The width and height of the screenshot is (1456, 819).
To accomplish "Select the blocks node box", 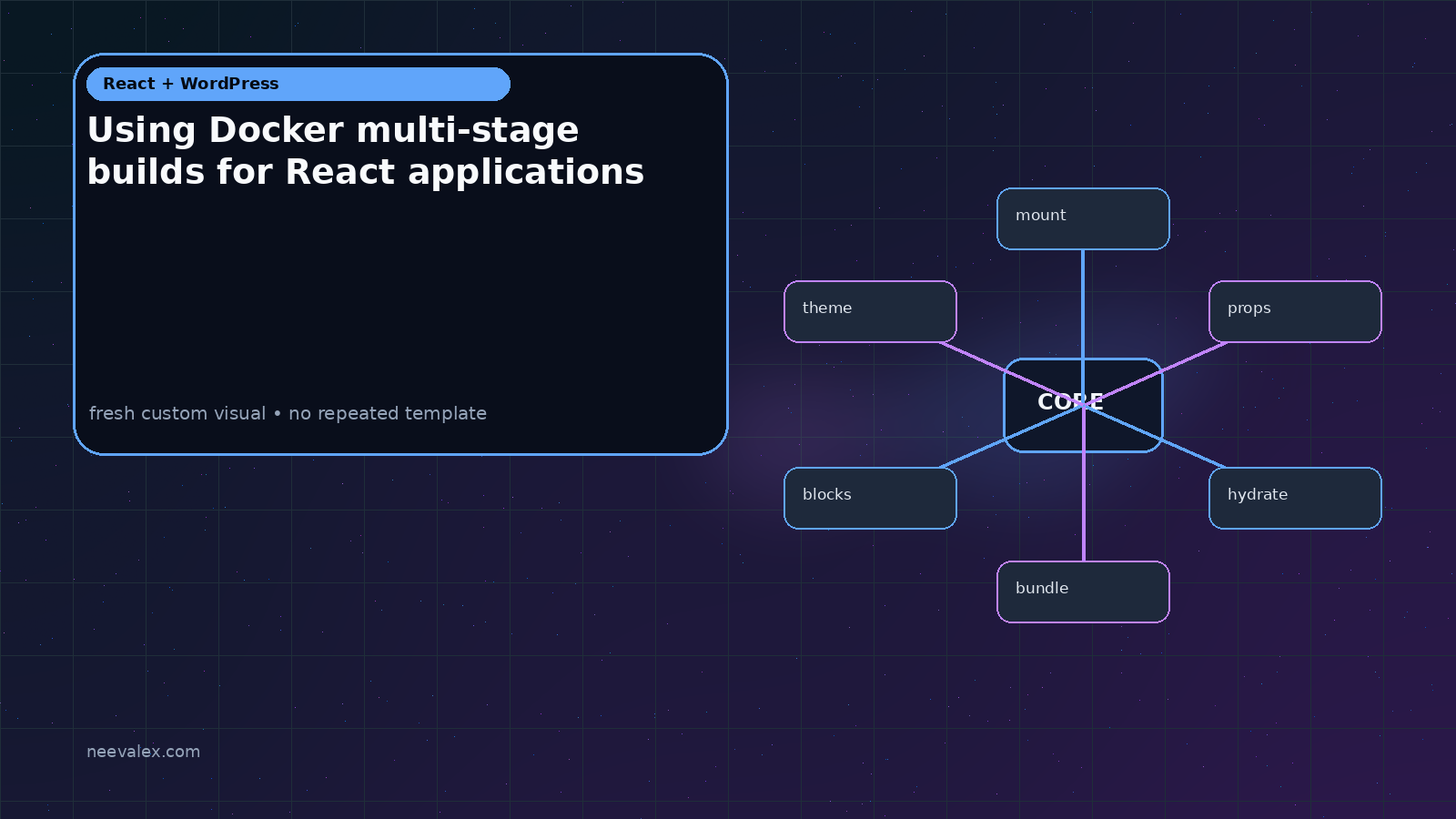I will [870, 498].
